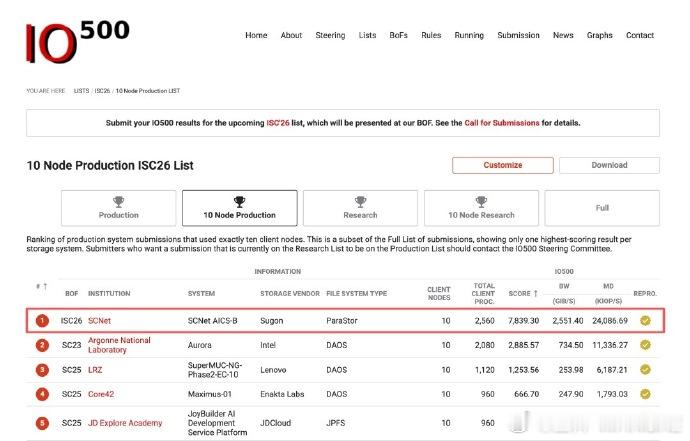Open the Rules menu item
690x441 pixels.
(x=431, y=35)
